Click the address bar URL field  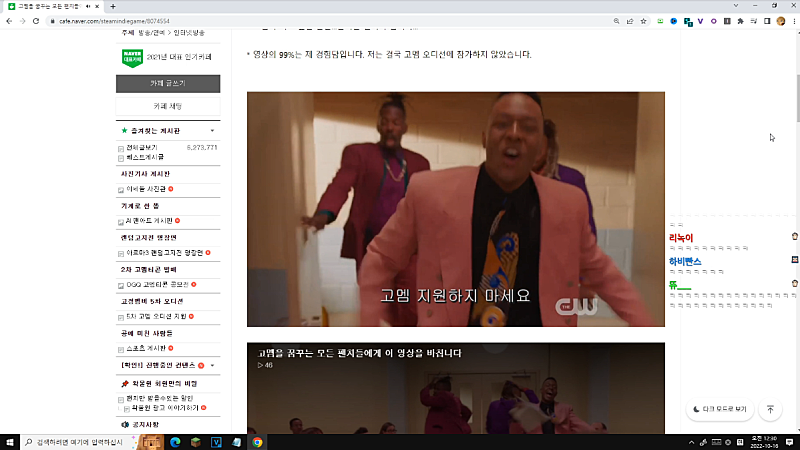click(327, 21)
